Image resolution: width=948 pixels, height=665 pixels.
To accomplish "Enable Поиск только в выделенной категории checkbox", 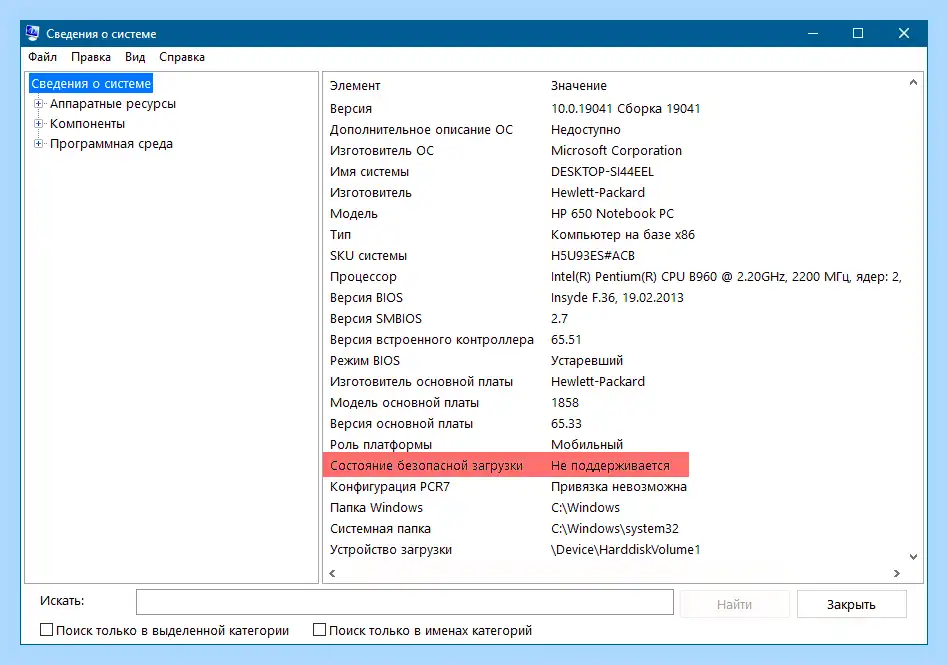I will pos(47,630).
